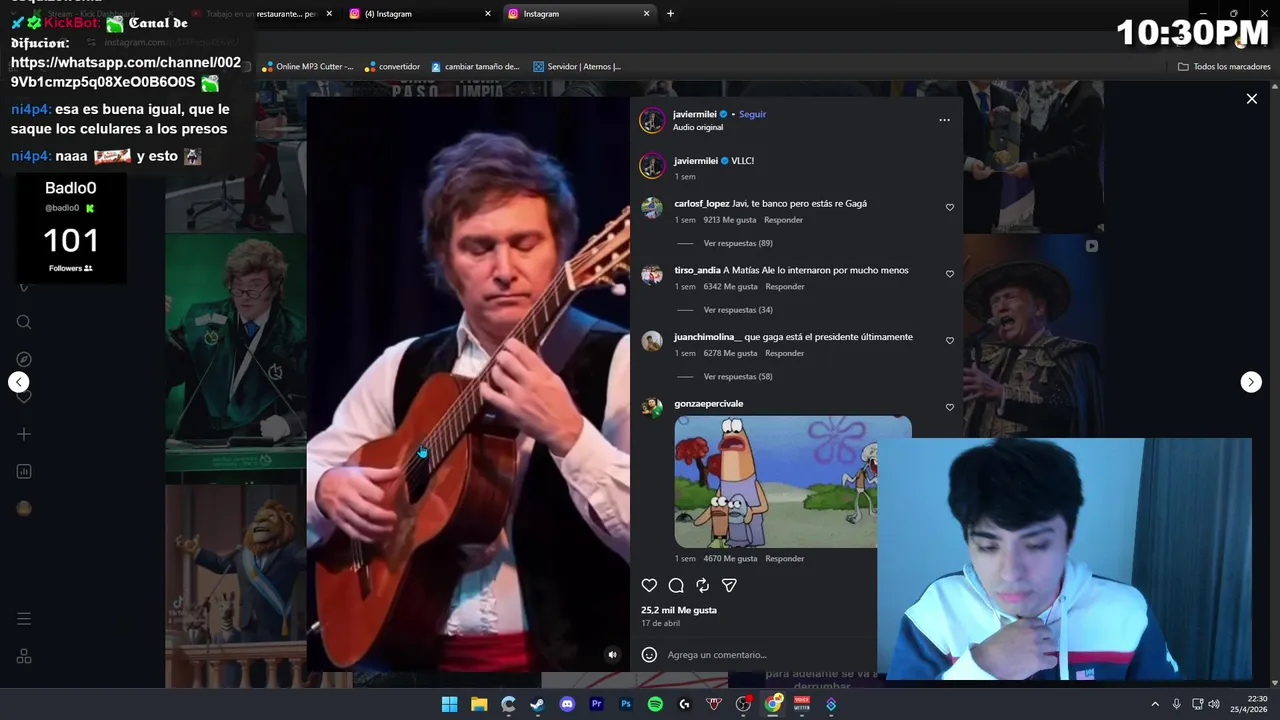This screenshot has height=720, width=1280.
Task: Open Windows Start menu
Action: [x=450, y=704]
